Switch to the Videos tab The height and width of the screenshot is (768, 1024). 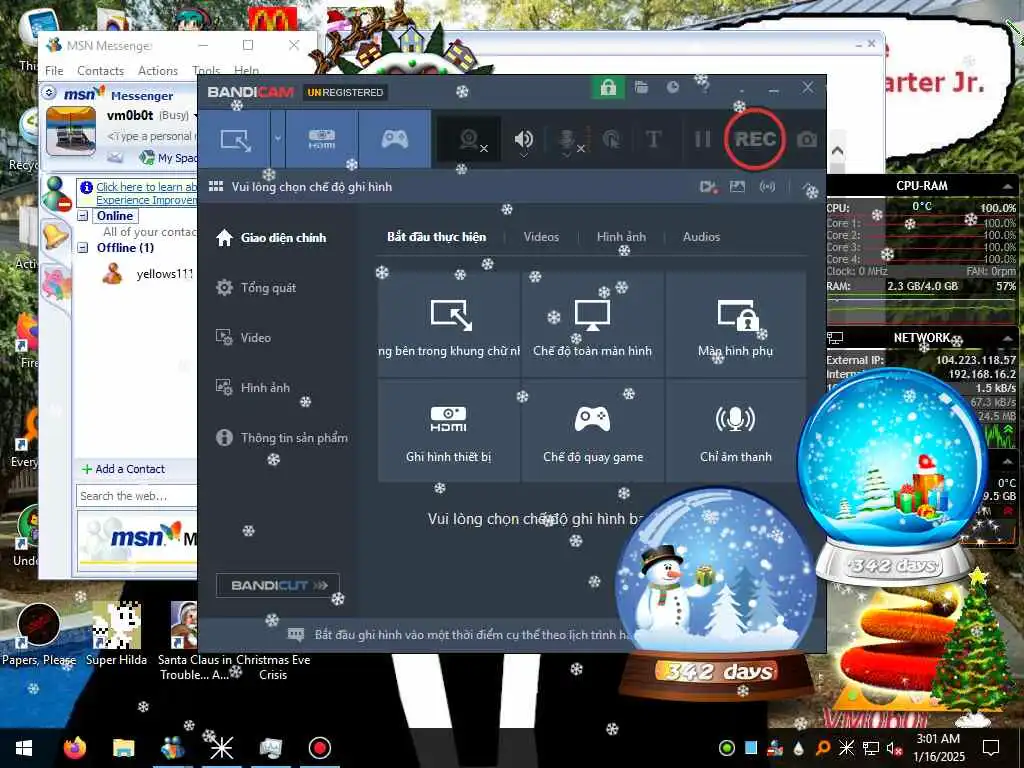[x=541, y=236]
